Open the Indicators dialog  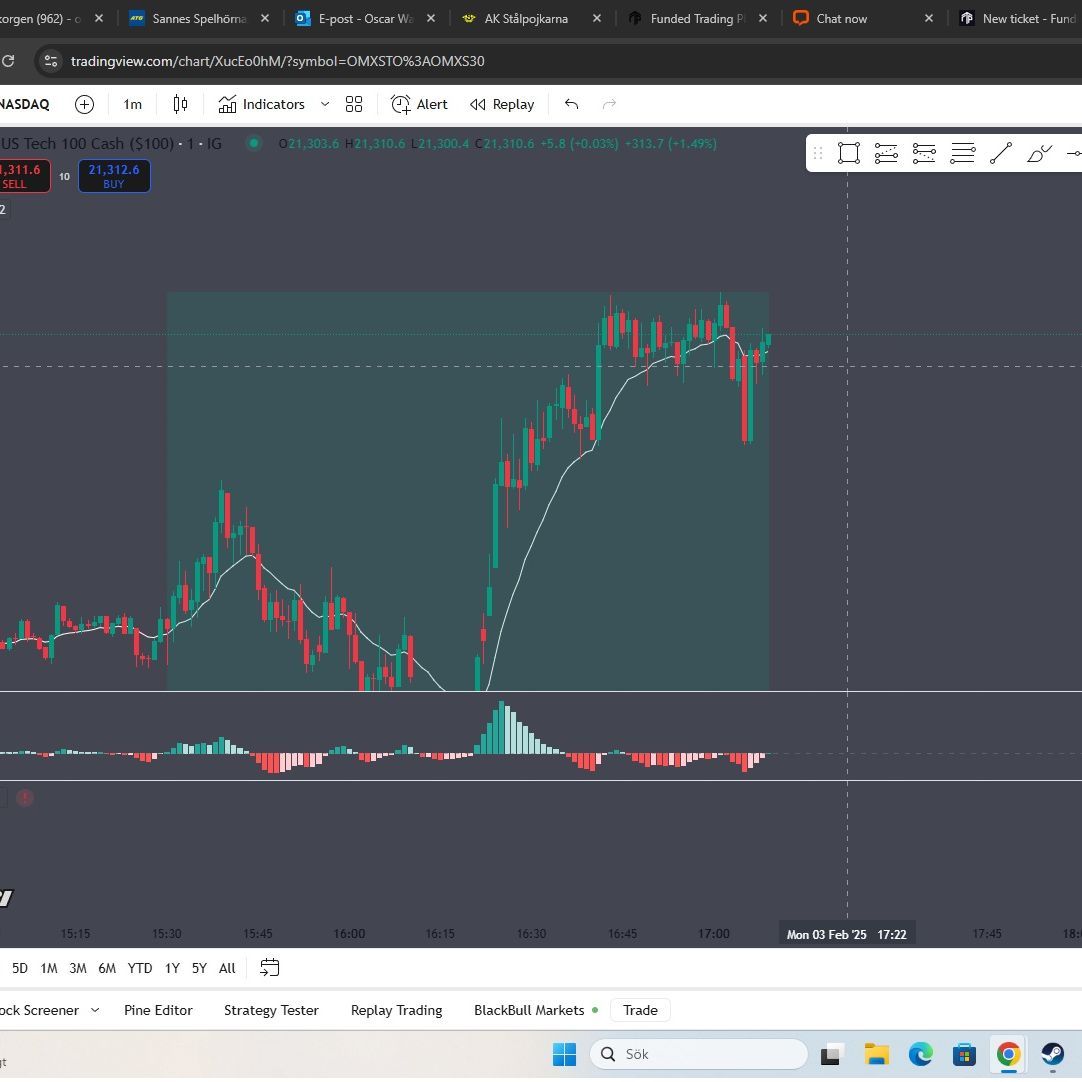coord(262,104)
